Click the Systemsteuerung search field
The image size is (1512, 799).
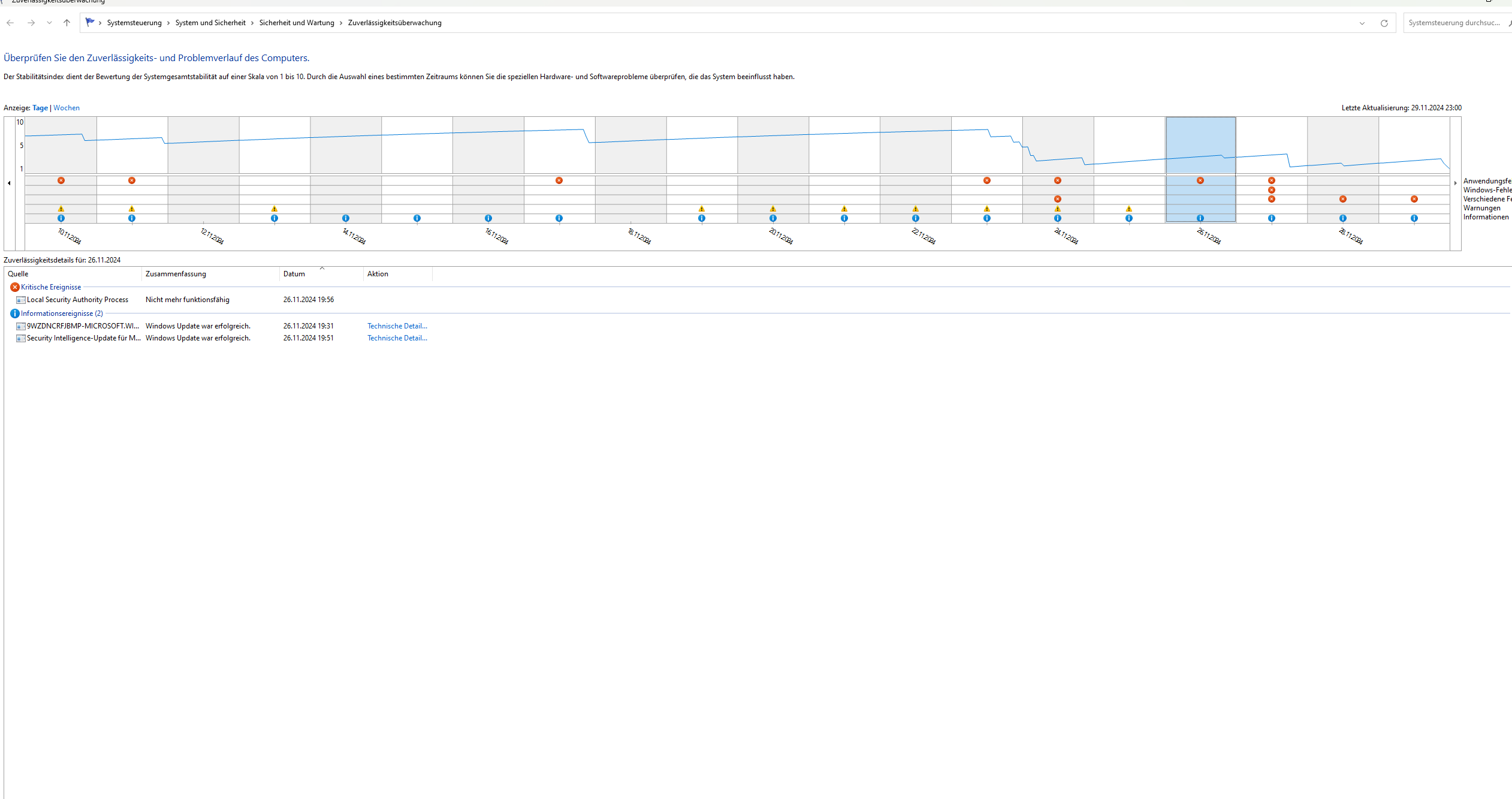point(1453,23)
